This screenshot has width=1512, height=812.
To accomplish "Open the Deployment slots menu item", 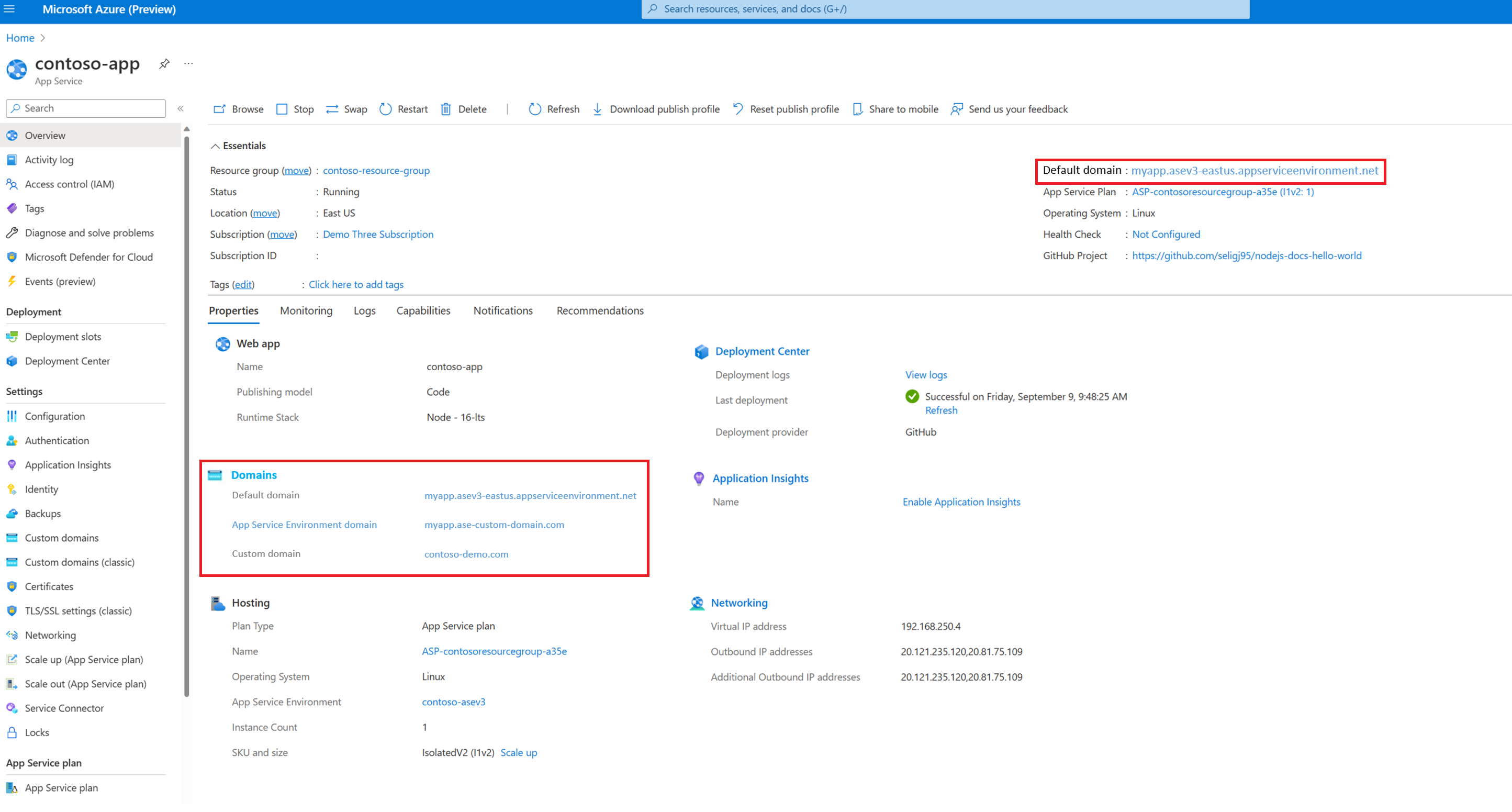I will tap(63, 337).
